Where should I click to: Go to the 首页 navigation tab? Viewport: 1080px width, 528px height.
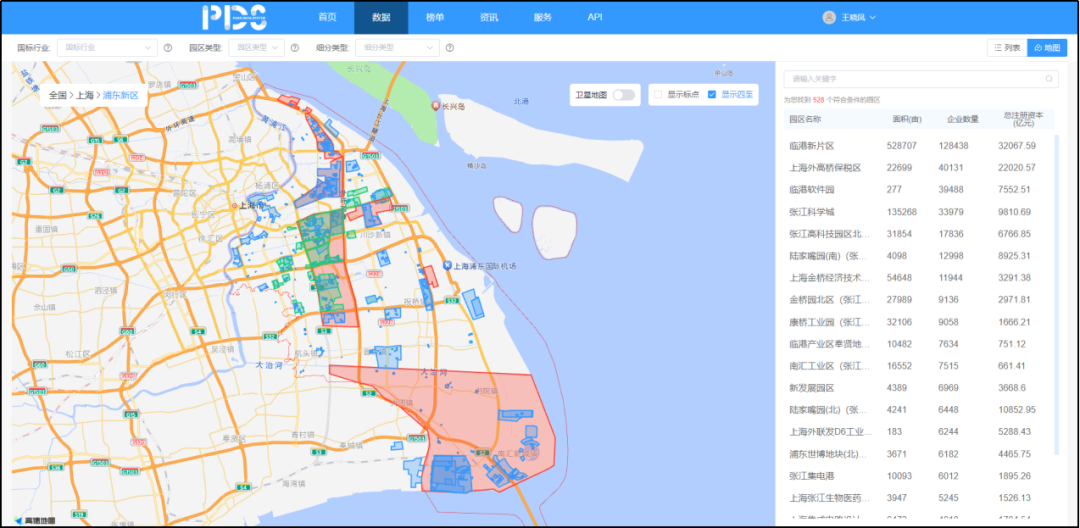(327, 17)
